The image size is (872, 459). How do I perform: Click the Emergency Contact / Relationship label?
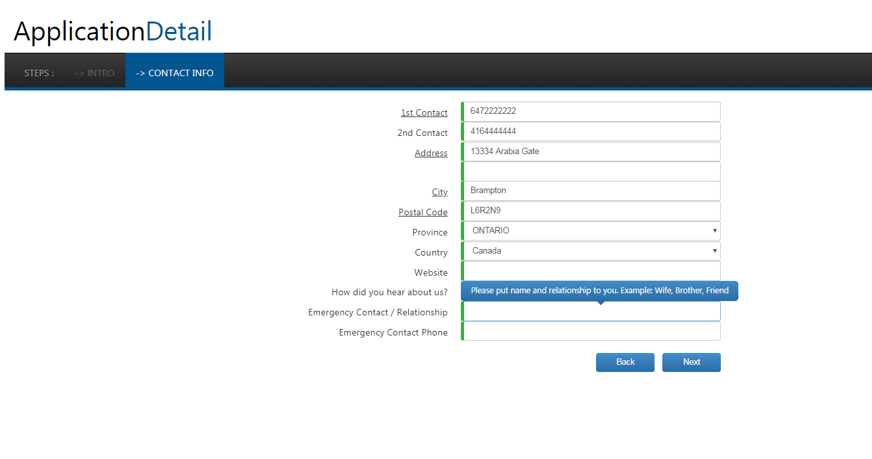click(378, 313)
